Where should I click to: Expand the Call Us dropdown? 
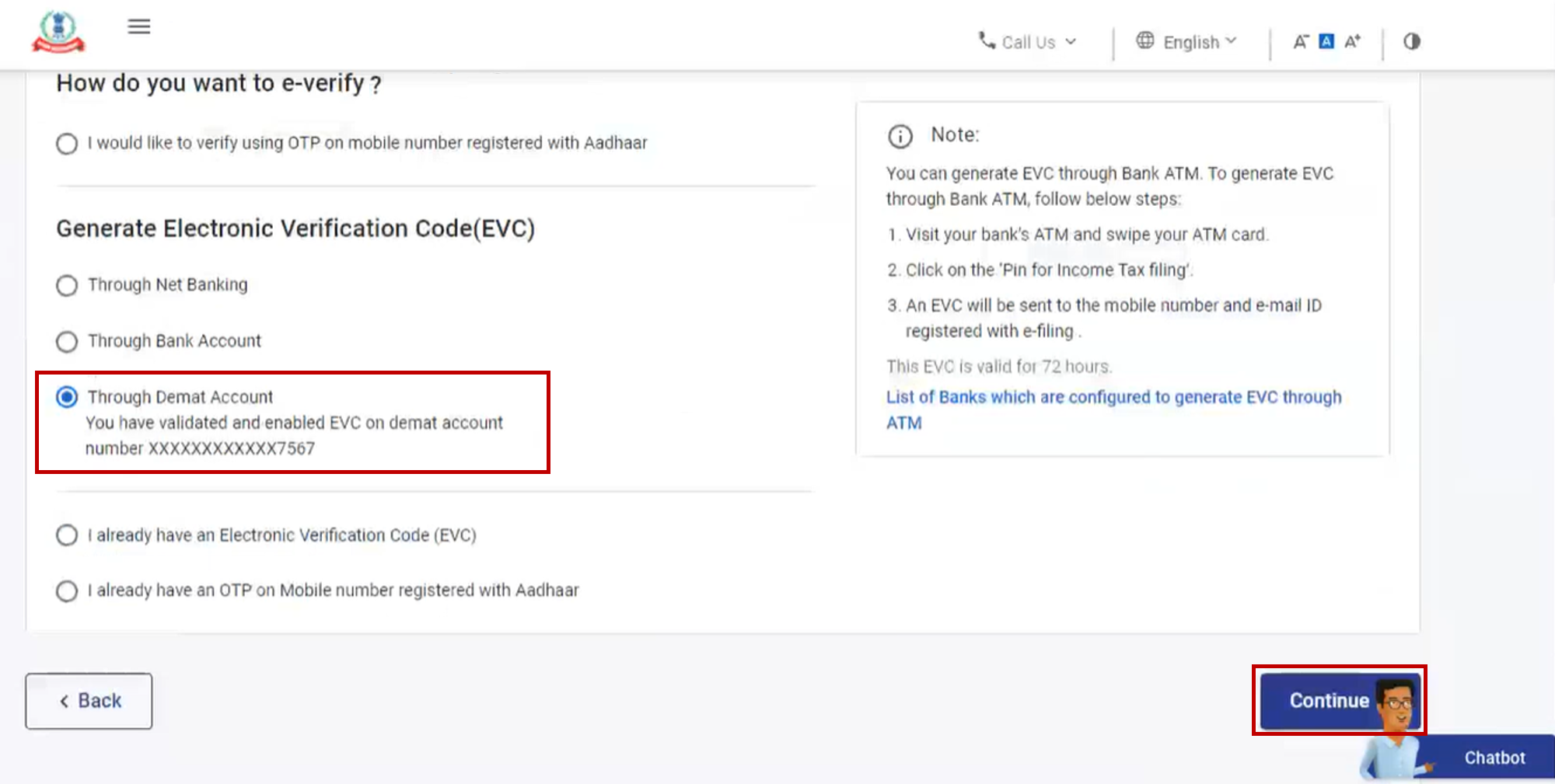(1072, 43)
